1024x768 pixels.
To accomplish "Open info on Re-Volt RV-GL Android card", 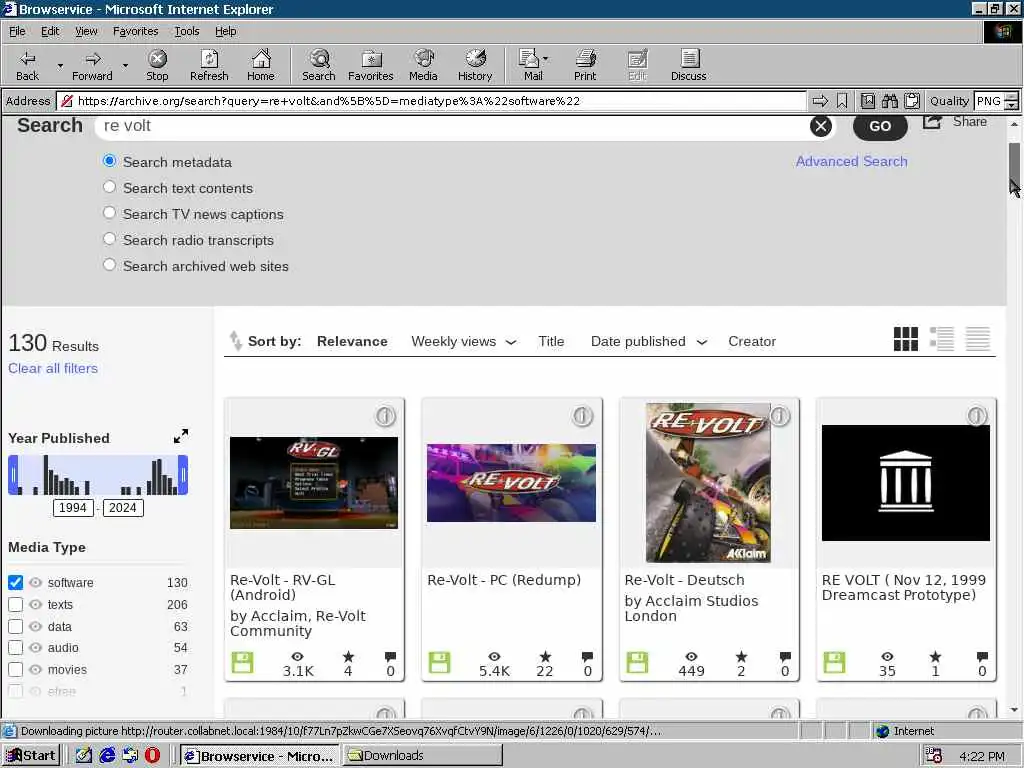I will 385,416.
